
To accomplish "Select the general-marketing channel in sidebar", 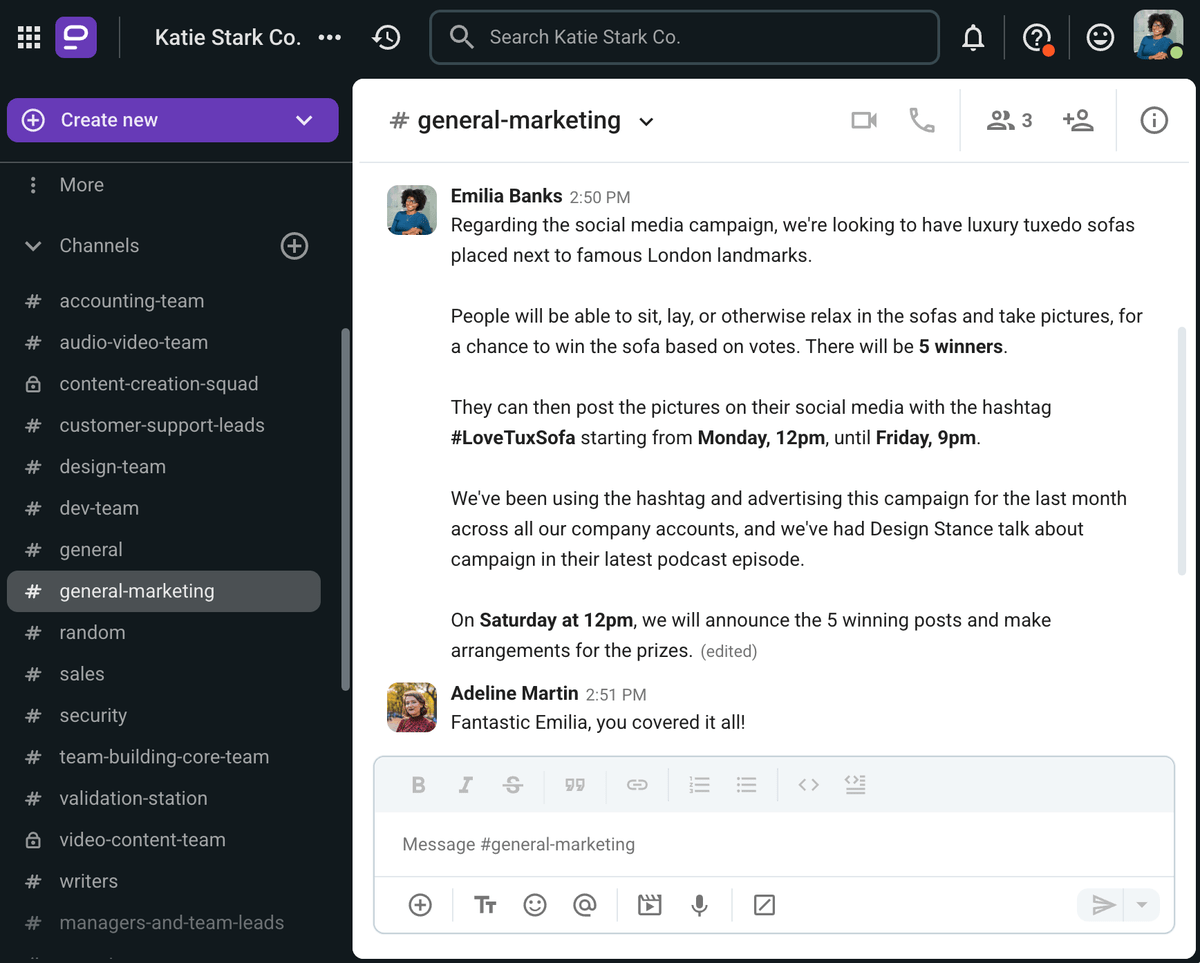I will (164, 591).
